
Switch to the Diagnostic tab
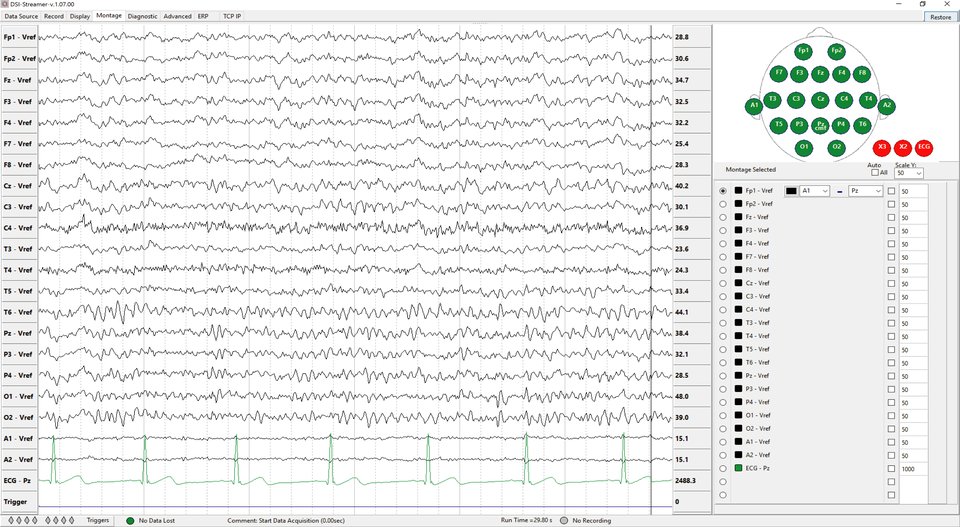click(x=142, y=17)
